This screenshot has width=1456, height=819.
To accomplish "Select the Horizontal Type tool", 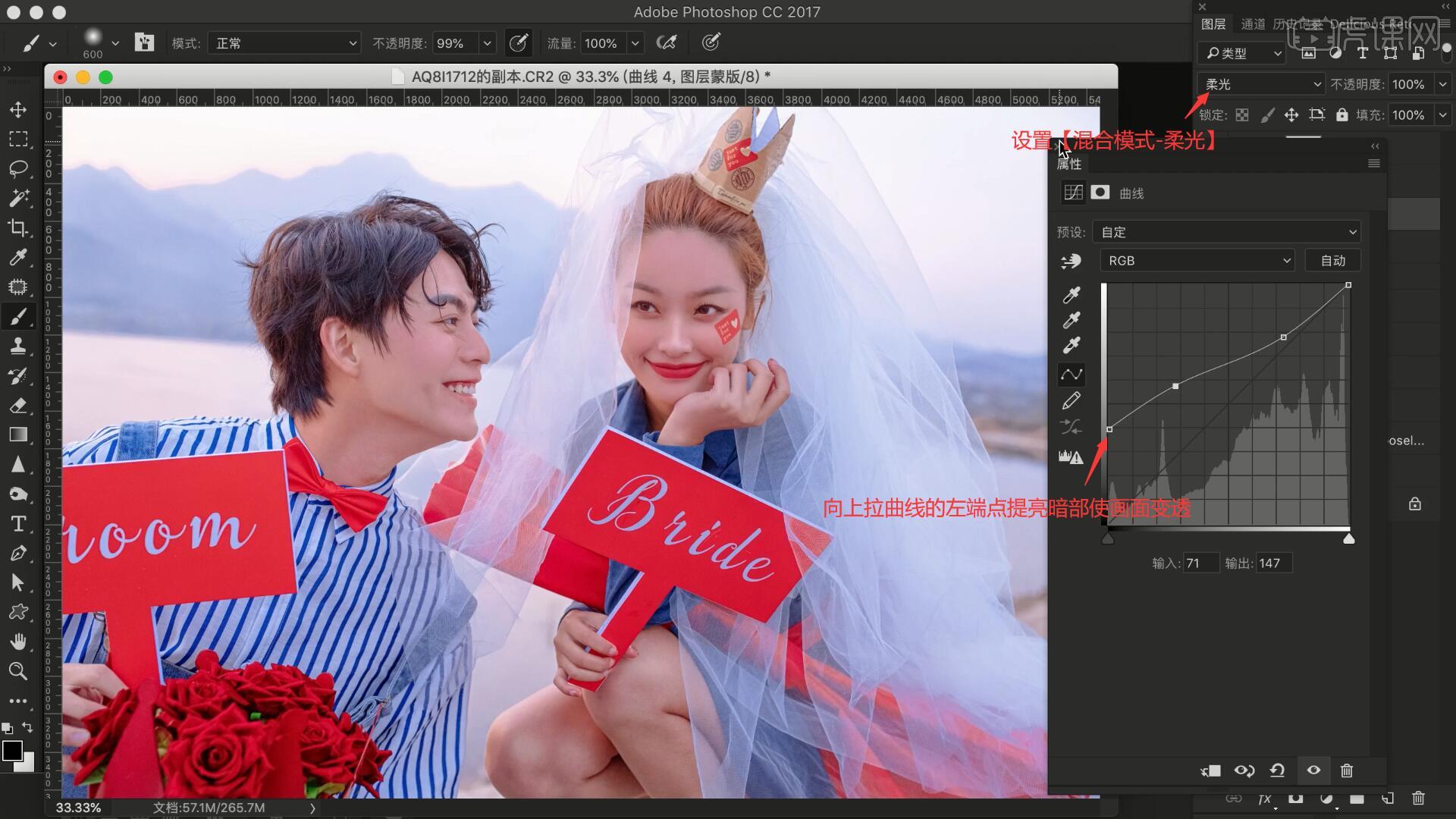I will point(18,524).
